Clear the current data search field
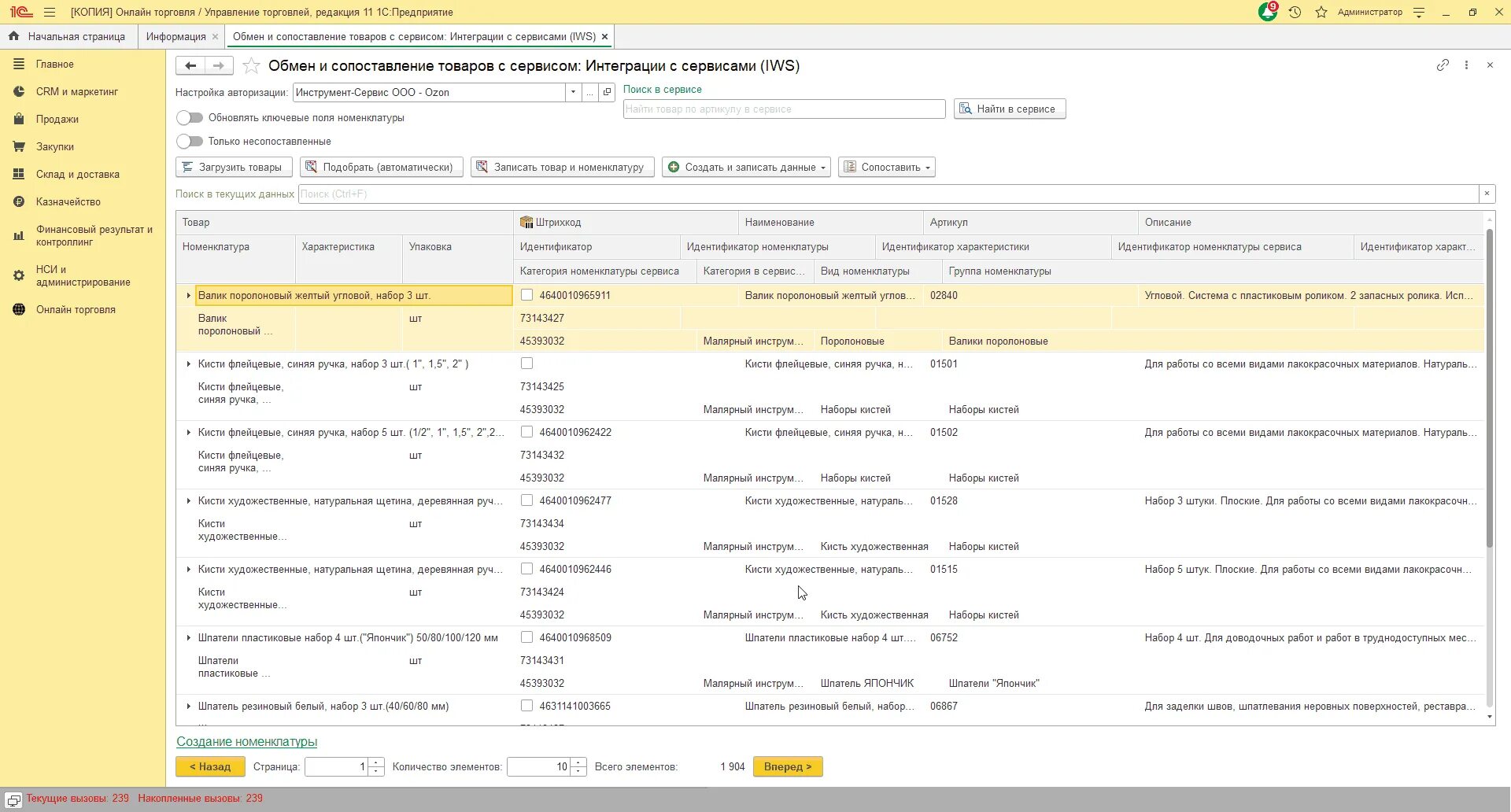This screenshot has width=1511, height=812. [x=1487, y=194]
